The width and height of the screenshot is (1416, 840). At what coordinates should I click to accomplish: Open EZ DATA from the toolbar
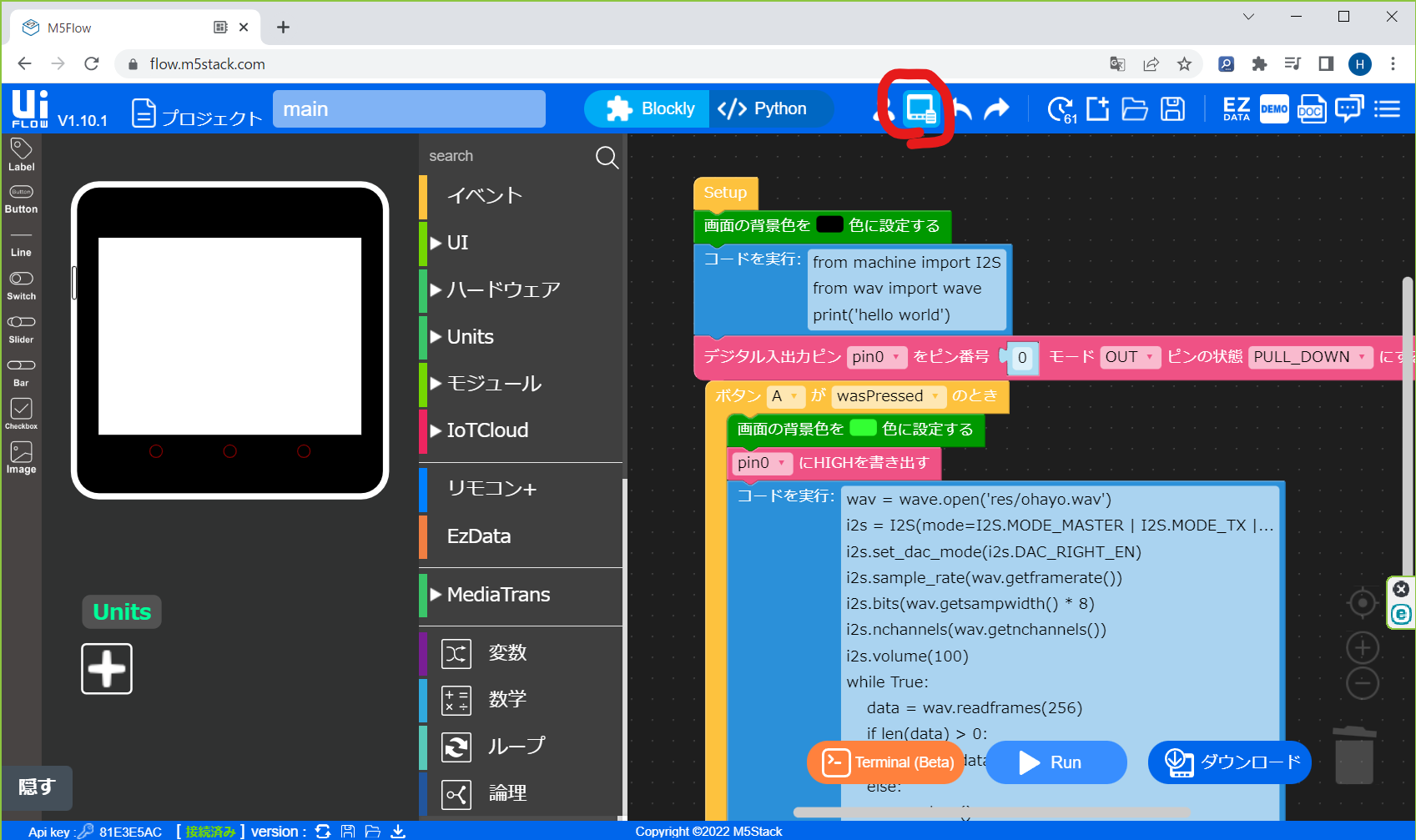click(x=1237, y=109)
